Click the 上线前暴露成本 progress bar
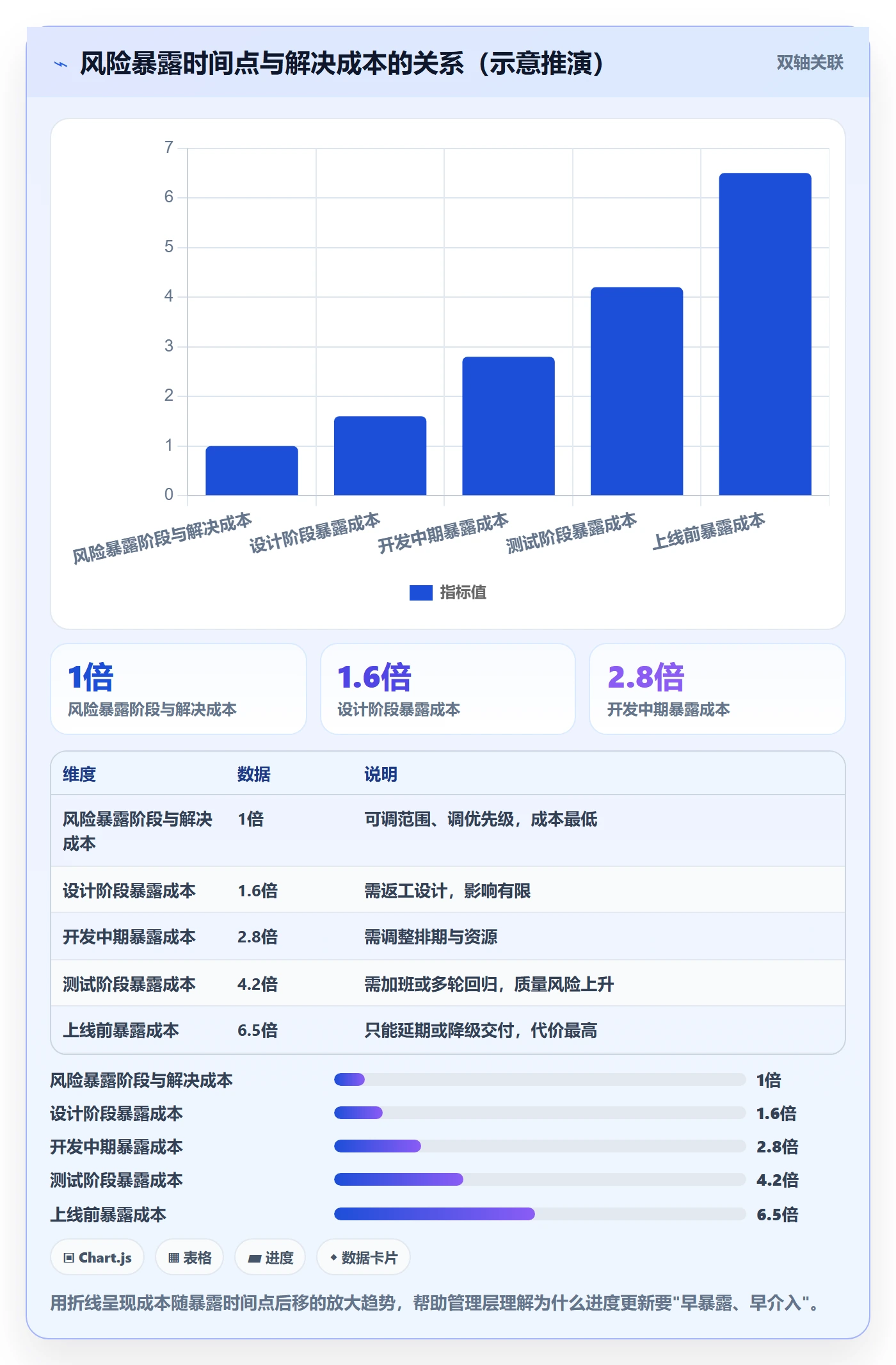The height and width of the screenshot is (1365, 896). pyautogui.click(x=540, y=1214)
